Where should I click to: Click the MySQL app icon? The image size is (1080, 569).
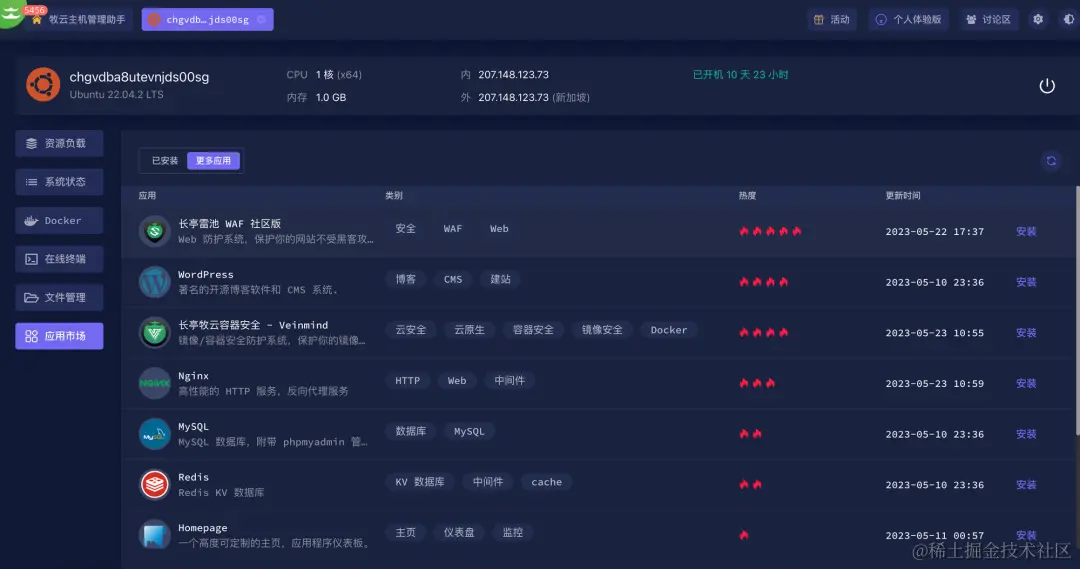154,434
